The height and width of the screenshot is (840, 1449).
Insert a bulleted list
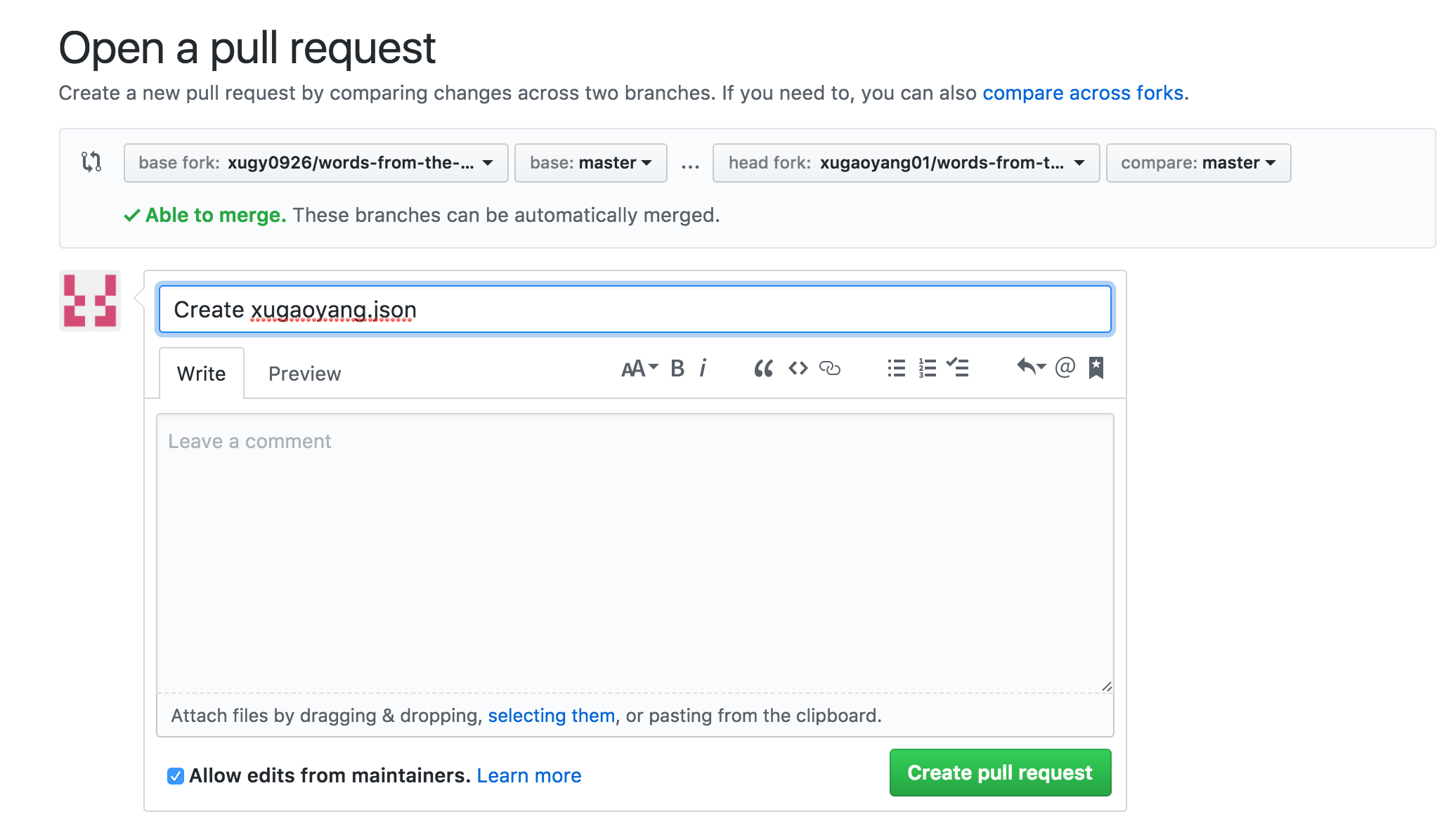(896, 369)
